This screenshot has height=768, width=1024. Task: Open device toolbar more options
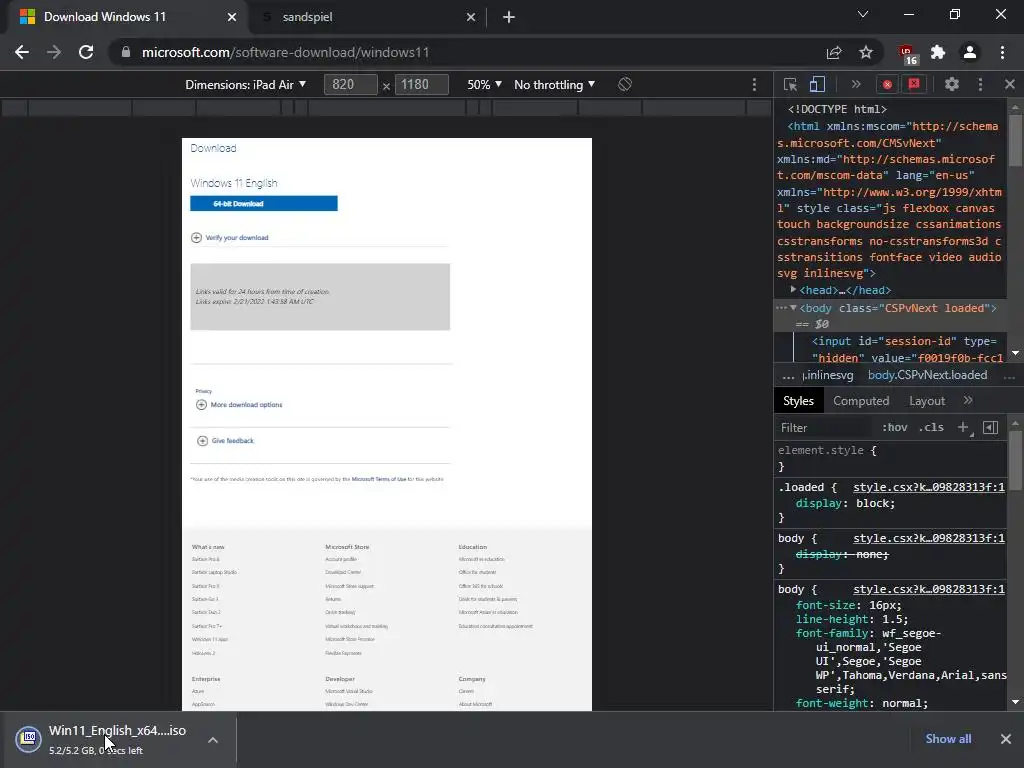tap(754, 84)
